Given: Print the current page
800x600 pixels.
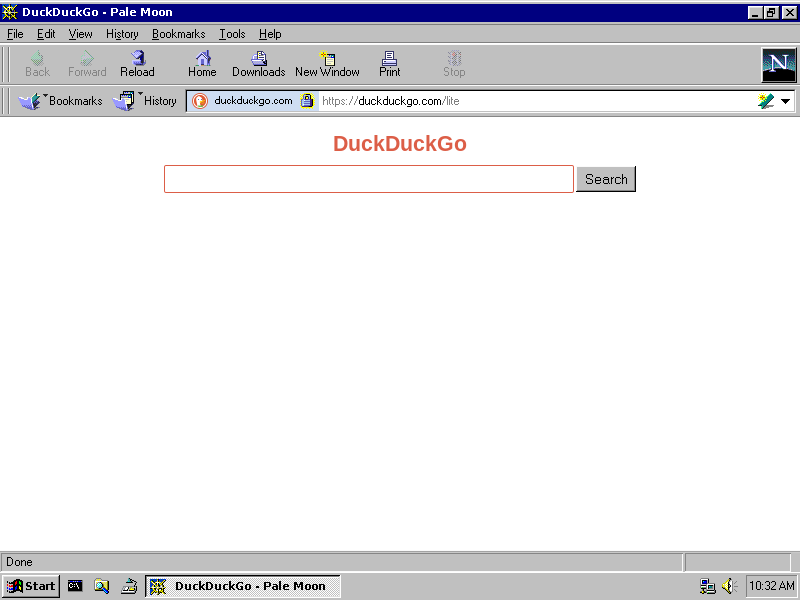Looking at the screenshot, I should point(389,62).
